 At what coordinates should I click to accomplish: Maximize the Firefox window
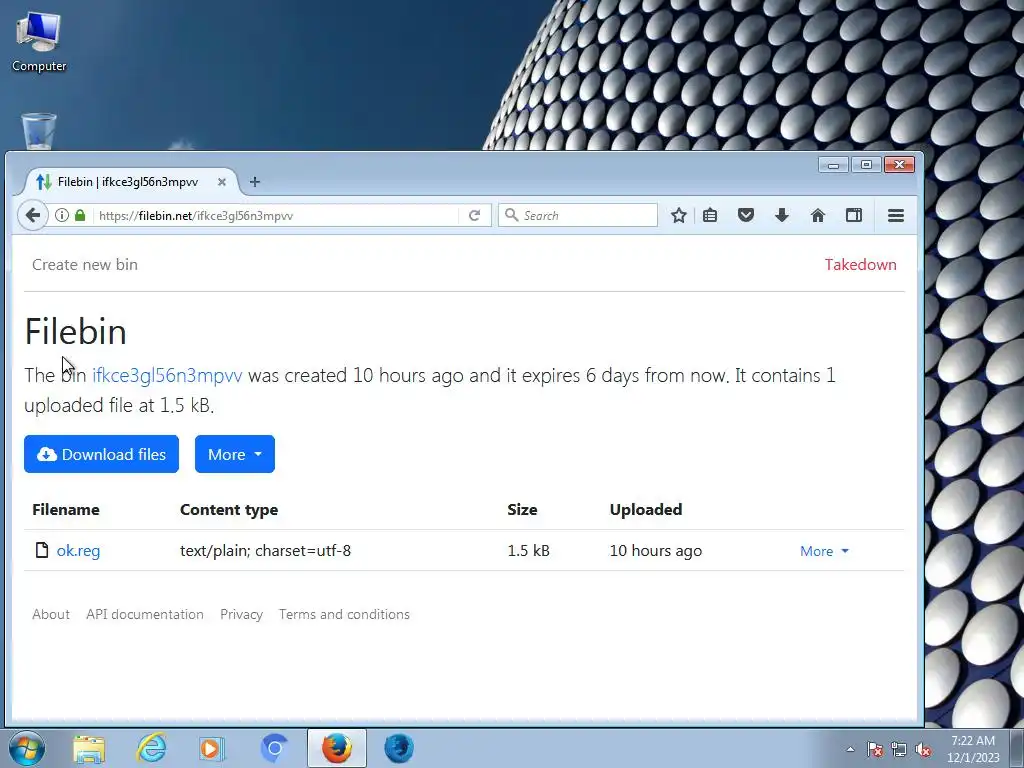click(x=866, y=165)
